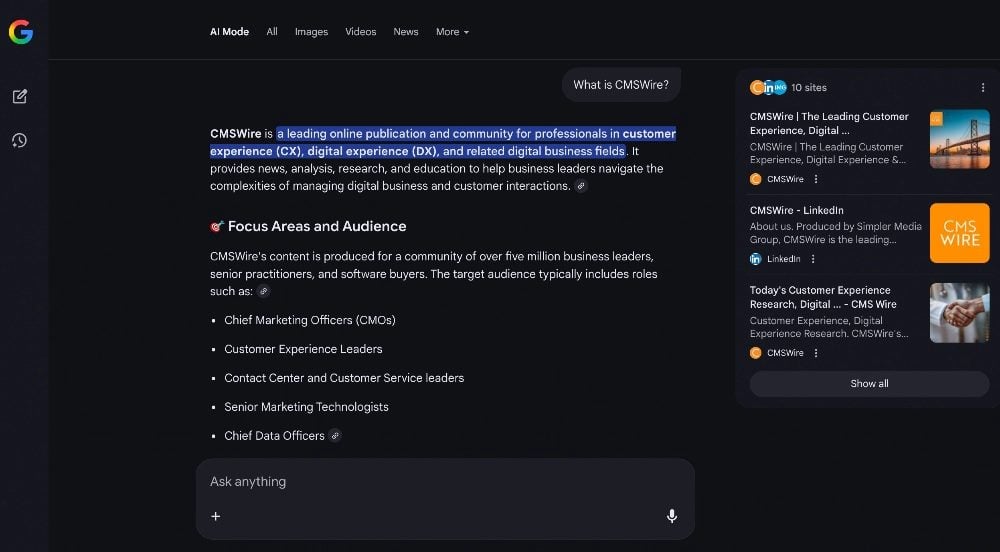Click snippet 'Customer Experience, Digital Experience Research'
Screen dimensions: 1000x552
[829, 327]
